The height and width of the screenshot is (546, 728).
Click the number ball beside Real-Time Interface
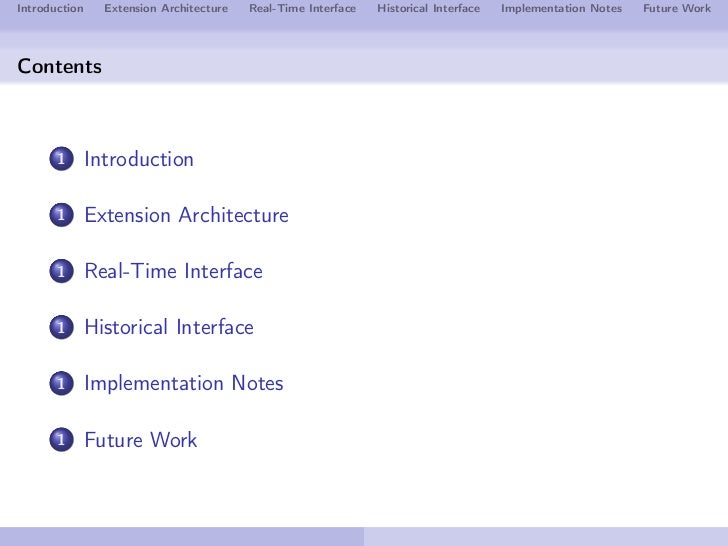coord(61,271)
